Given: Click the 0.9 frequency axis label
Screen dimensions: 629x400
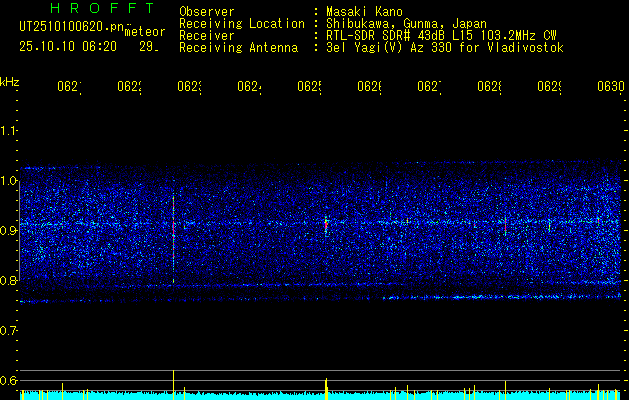Looking at the screenshot, I should [x=8, y=230].
